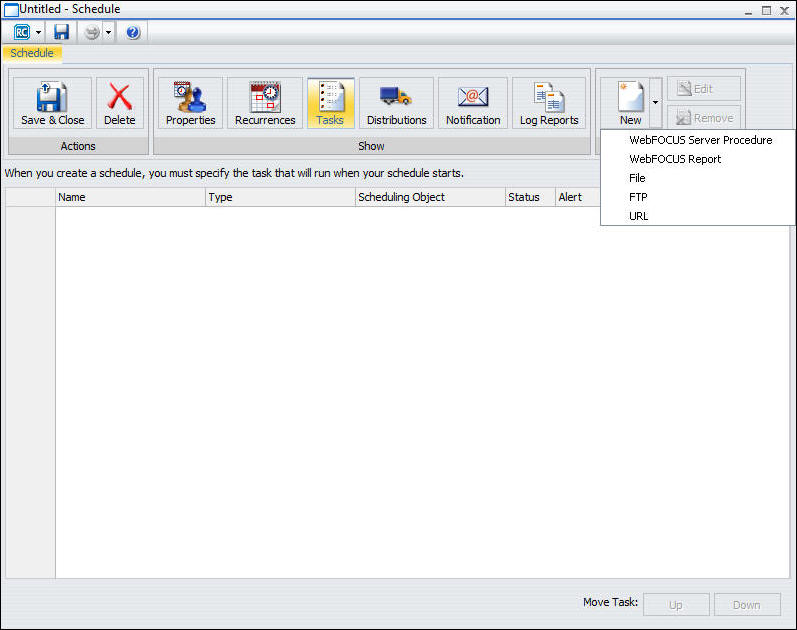
Task: Show schedule Properties
Action: coord(191,103)
